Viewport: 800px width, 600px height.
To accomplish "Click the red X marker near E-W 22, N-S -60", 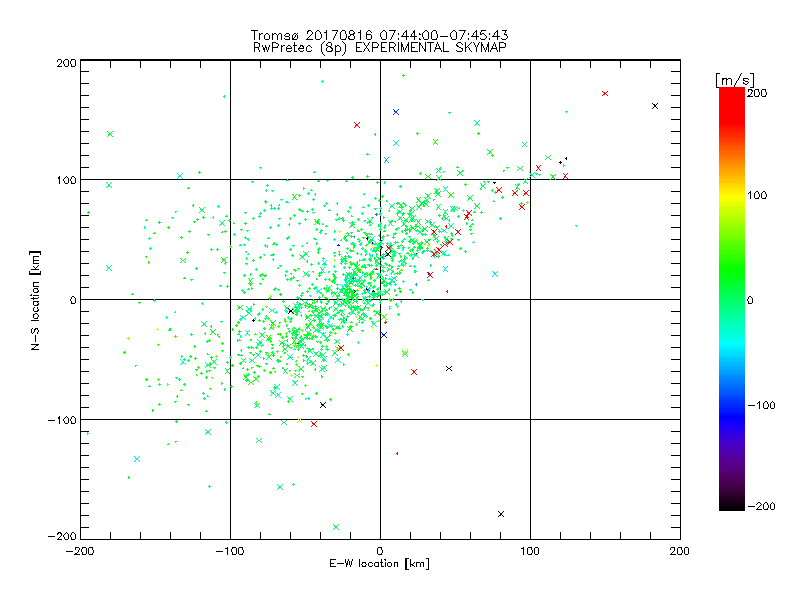I will point(414,372).
